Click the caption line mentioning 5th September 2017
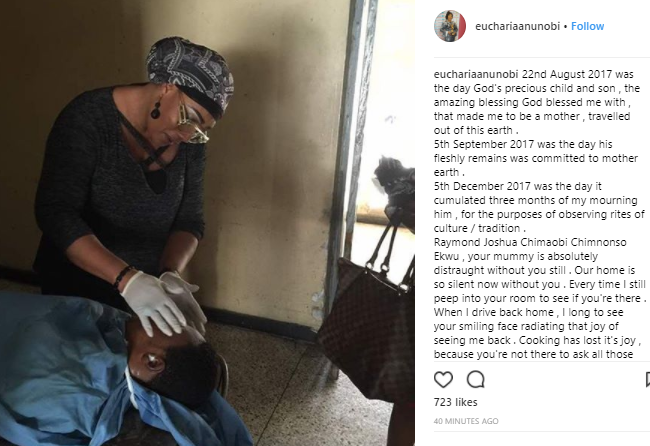The image size is (650, 446). click(523, 144)
